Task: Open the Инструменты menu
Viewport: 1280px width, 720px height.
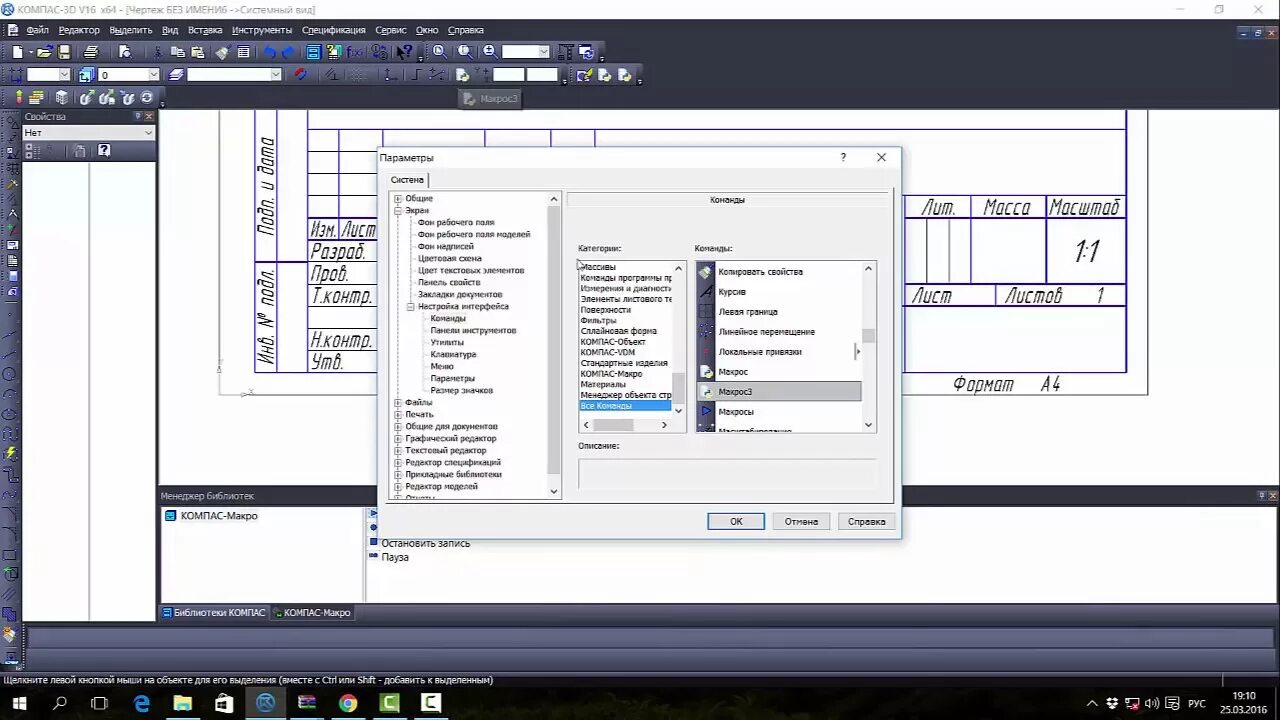Action: (262, 30)
